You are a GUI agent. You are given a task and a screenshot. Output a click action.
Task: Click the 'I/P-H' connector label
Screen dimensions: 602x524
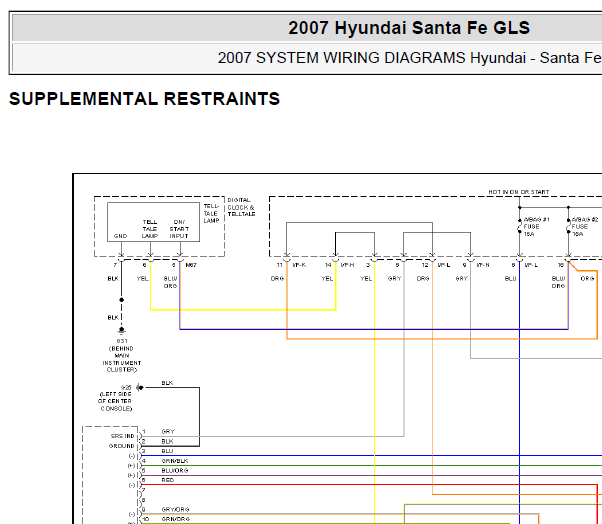(347, 265)
